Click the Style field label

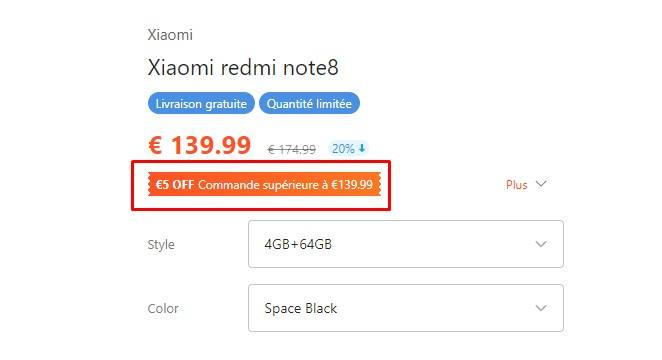point(161,244)
